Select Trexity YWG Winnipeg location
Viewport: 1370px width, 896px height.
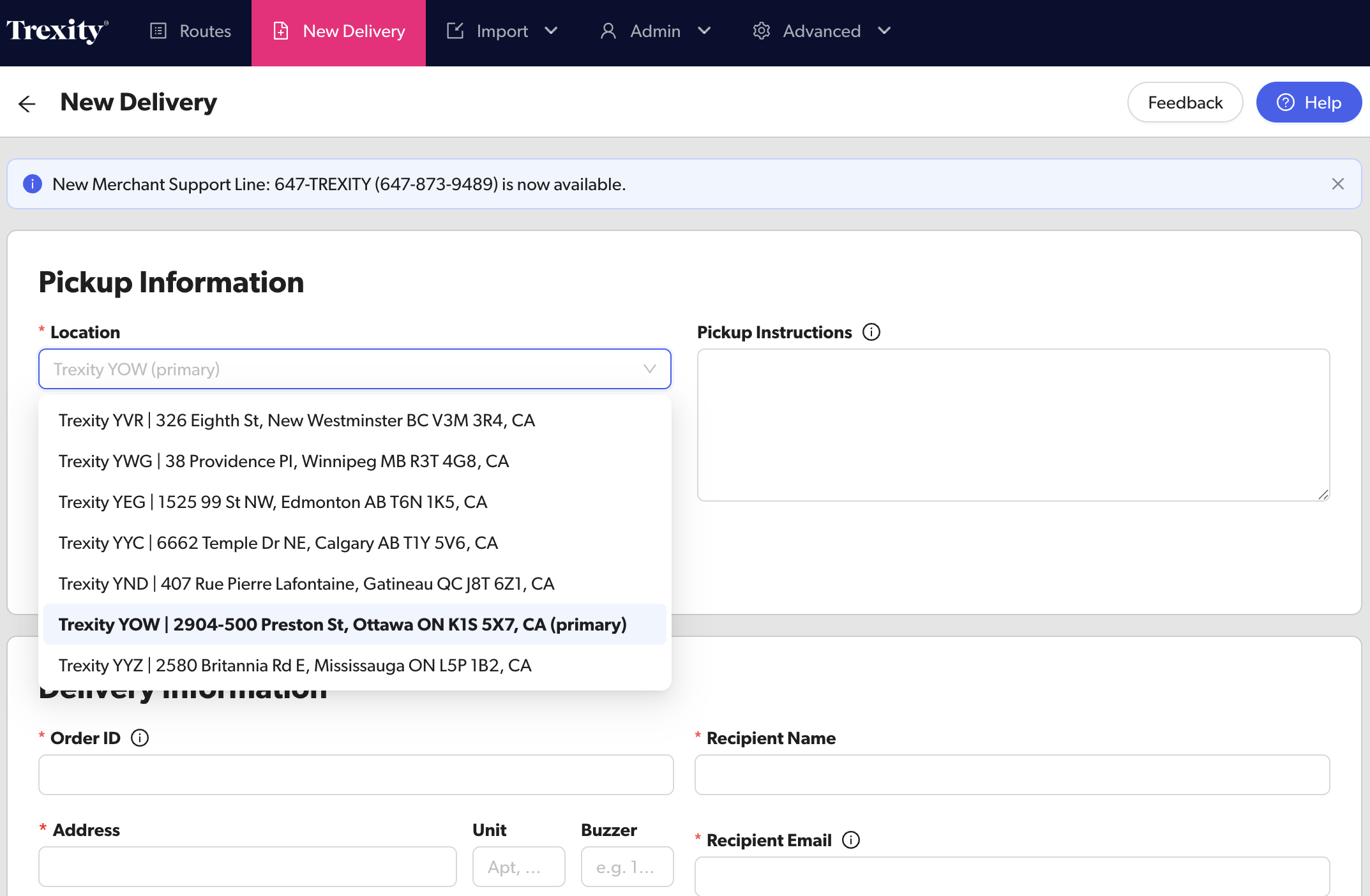coord(355,461)
